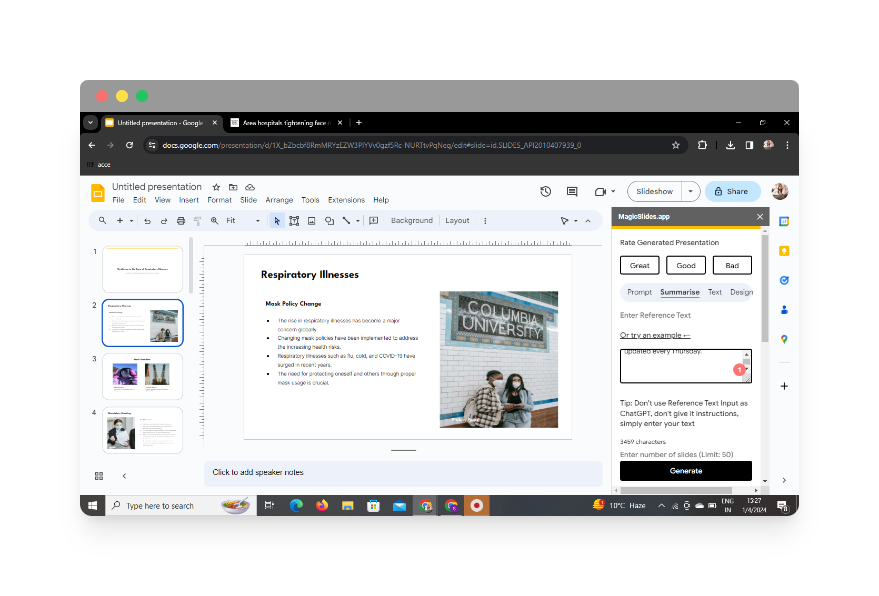The height and width of the screenshot is (596, 879).
Task: Open Google Calendar side panel
Action: pyautogui.click(x=784, y=221)
